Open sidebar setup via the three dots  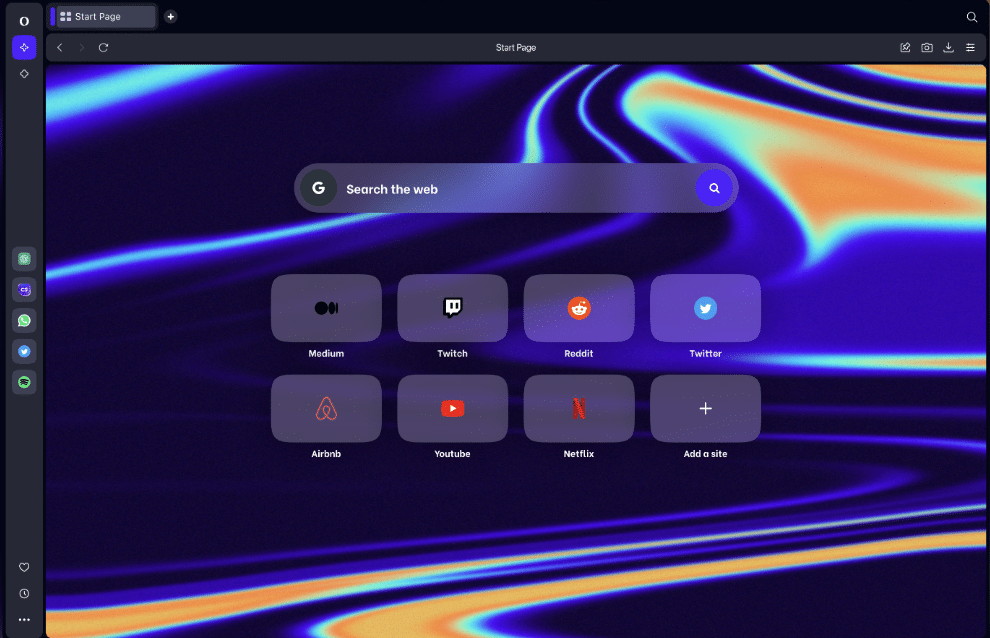[24, 619]
